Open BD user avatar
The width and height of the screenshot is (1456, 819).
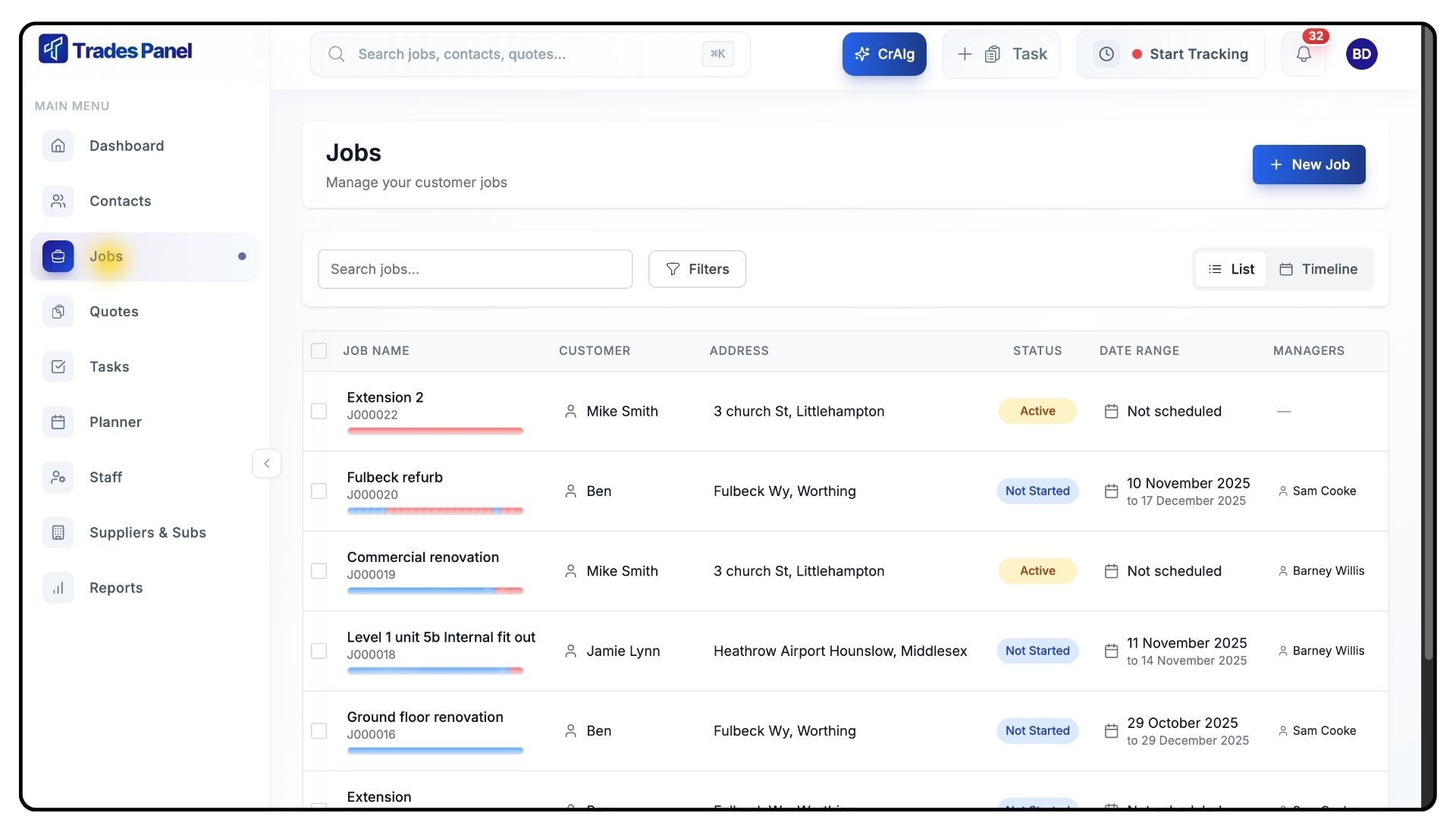(x=1361, y=54)
